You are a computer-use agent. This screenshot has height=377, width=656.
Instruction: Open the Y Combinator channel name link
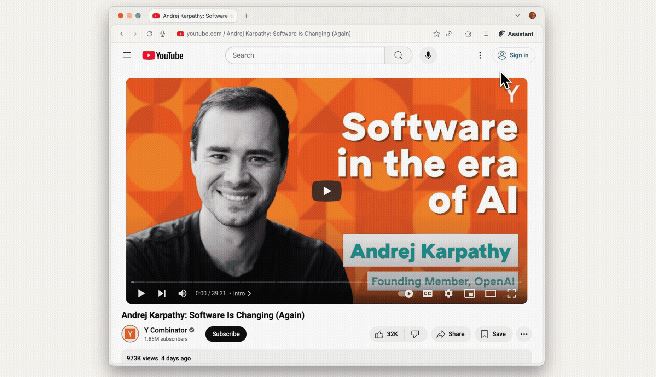pyautogui.click(x=166, y=330)
